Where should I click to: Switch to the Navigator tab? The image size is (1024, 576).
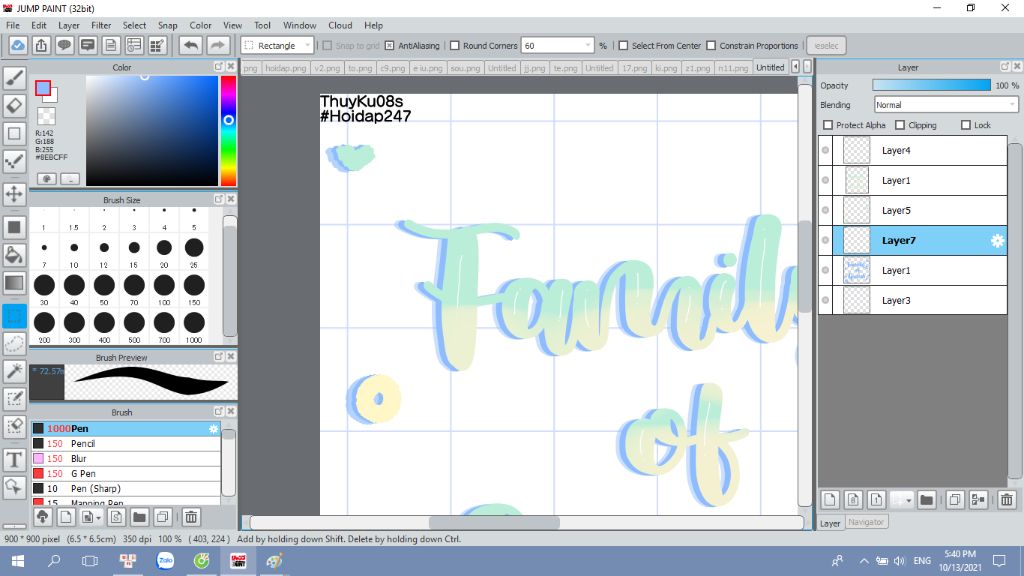(866, 522)
